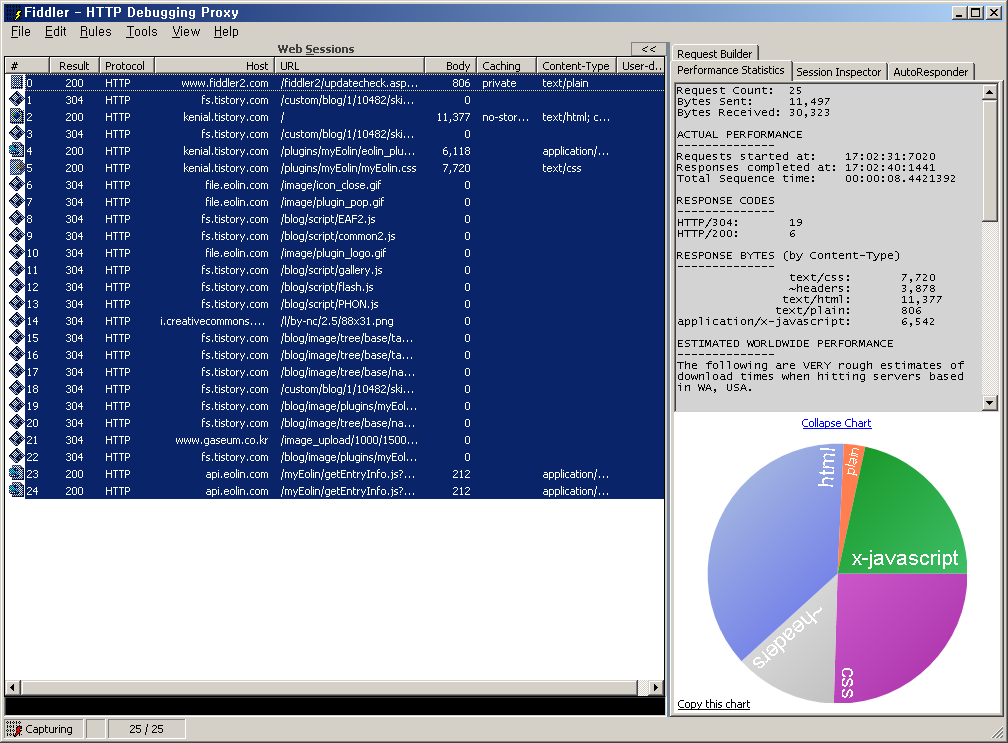Click the Fiddler title bar app icon

pyautogui.click(x=16, y=12)
